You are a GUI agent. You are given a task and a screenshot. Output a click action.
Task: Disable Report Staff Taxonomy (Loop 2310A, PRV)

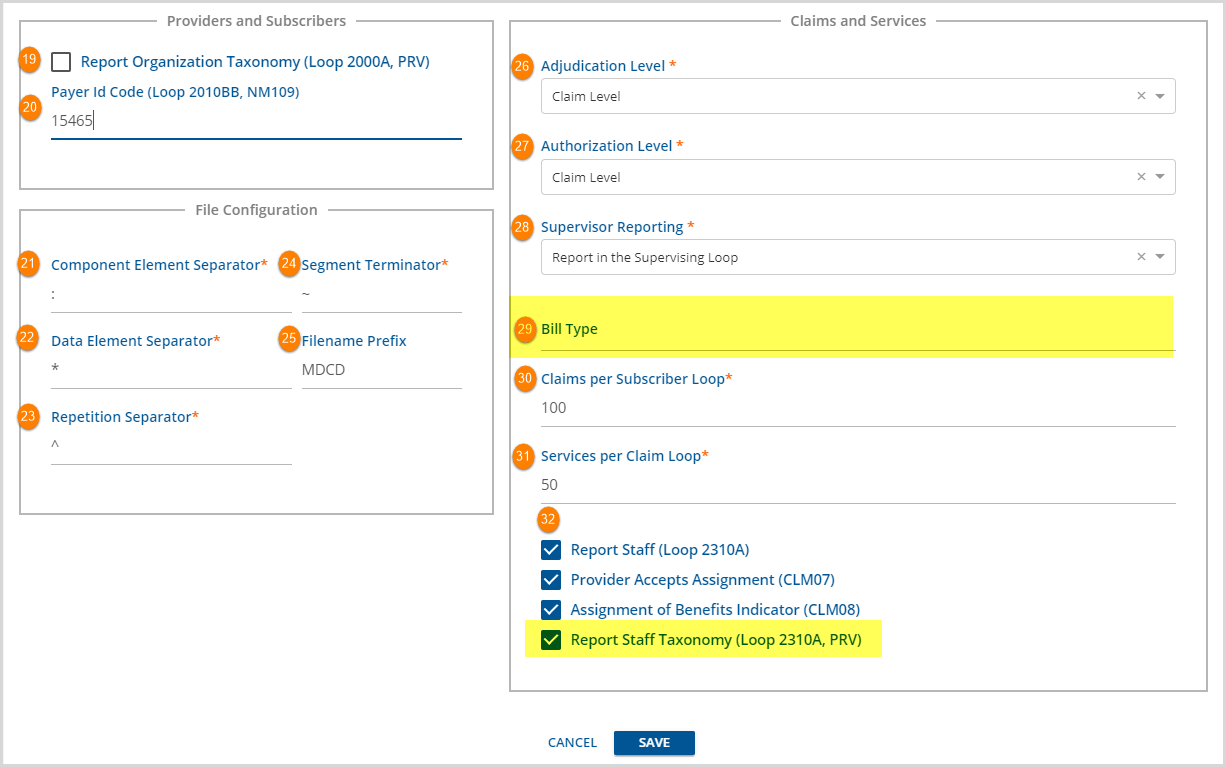pyautogui.click(x=550, y=639)
